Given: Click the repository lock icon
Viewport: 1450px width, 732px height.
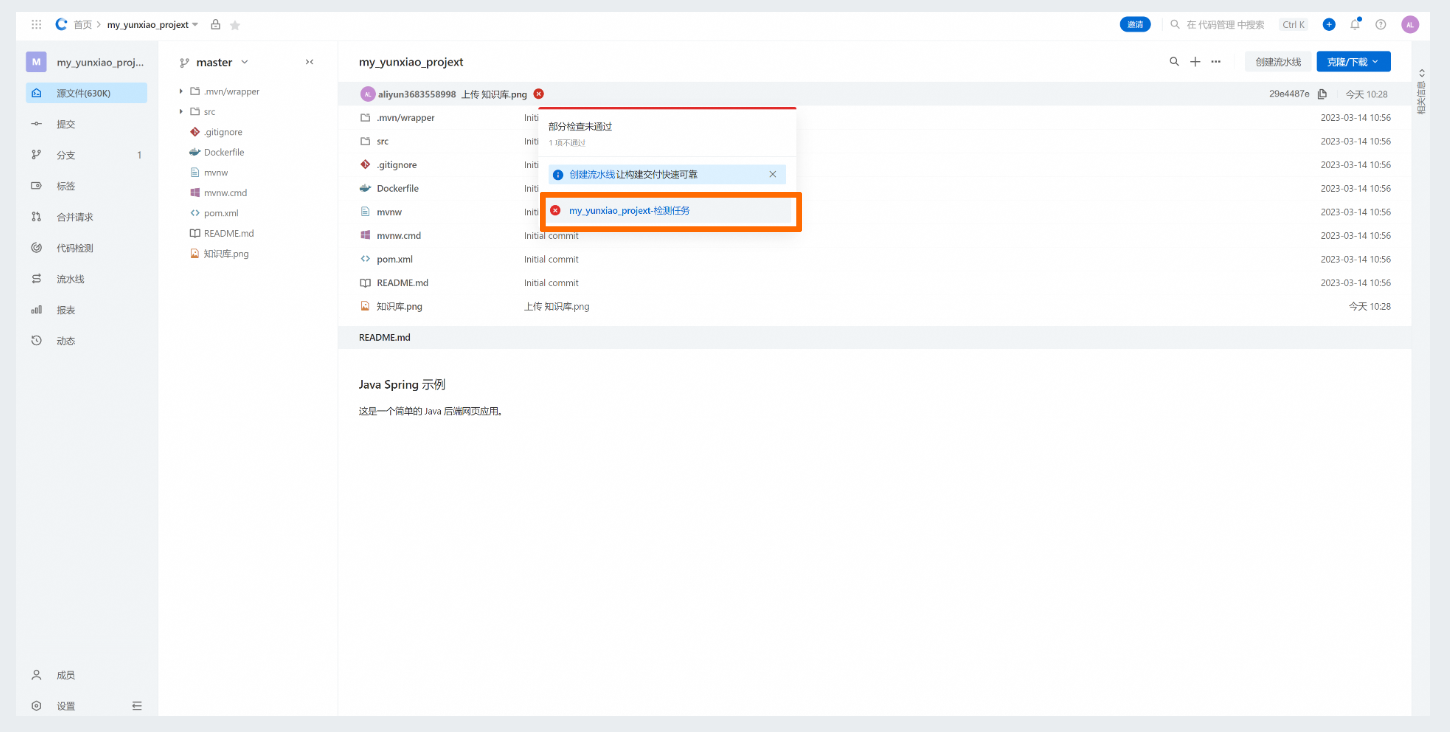Looking at the screenshot, I should click(x=215, y=24).
